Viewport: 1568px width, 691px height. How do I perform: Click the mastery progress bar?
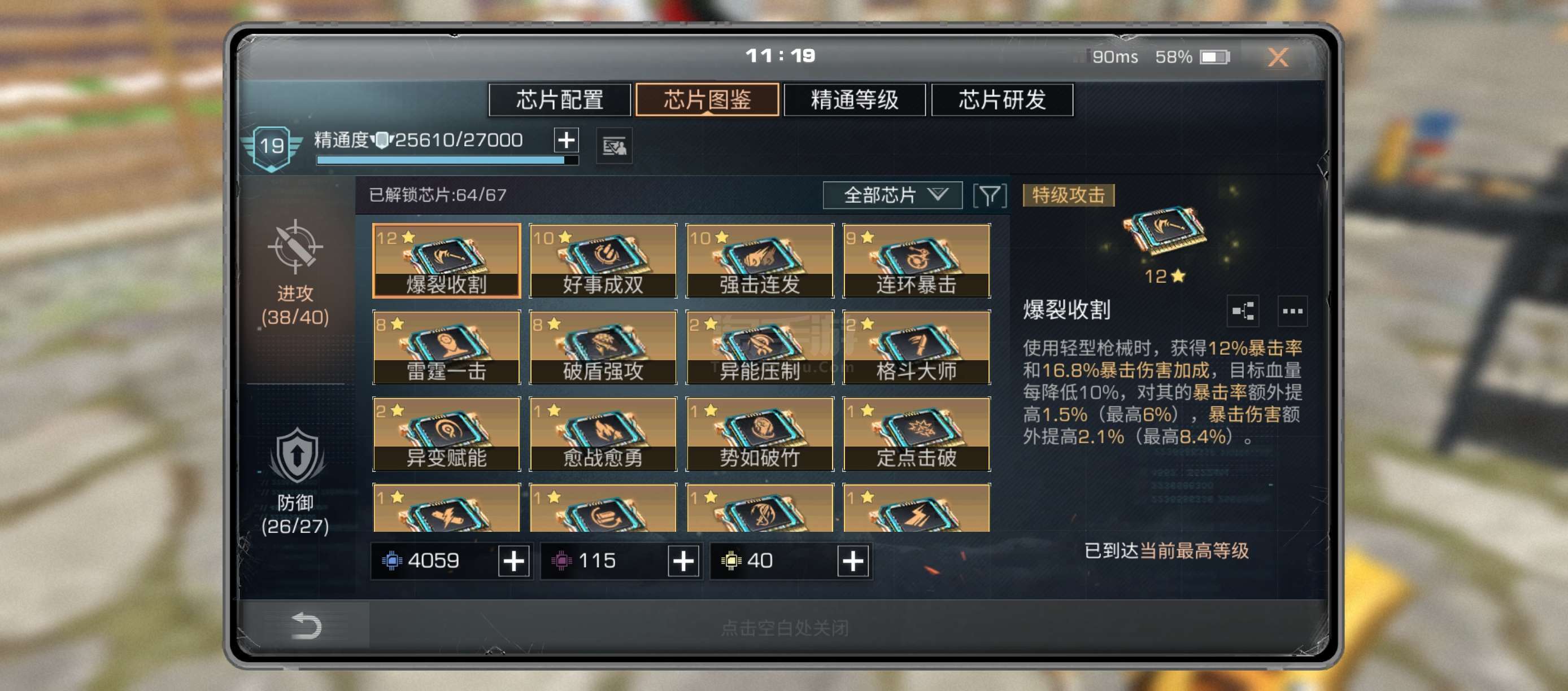[x=447, y=160]
